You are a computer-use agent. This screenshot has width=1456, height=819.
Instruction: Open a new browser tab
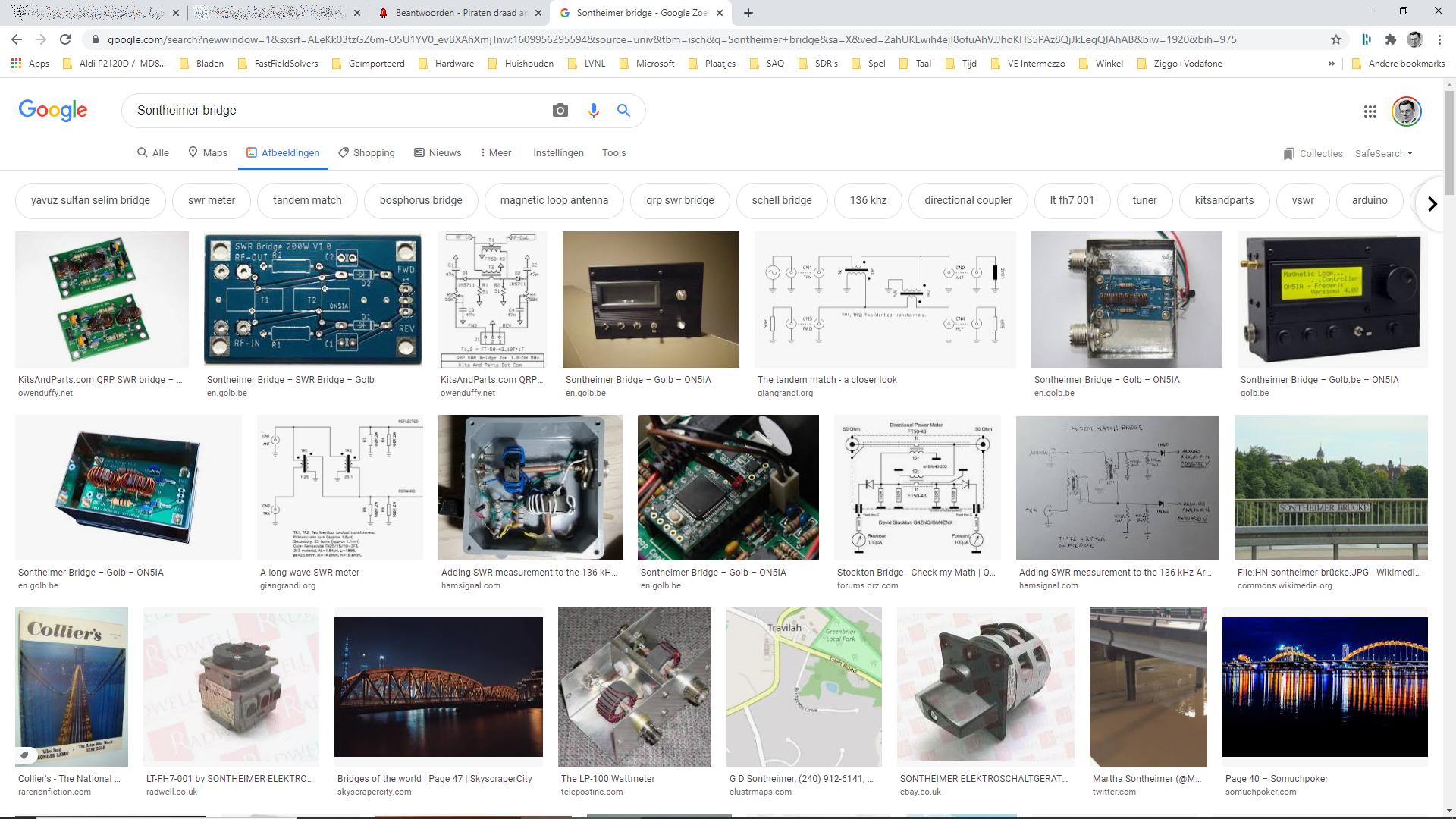pyautogui.click(x=748, y=13)
